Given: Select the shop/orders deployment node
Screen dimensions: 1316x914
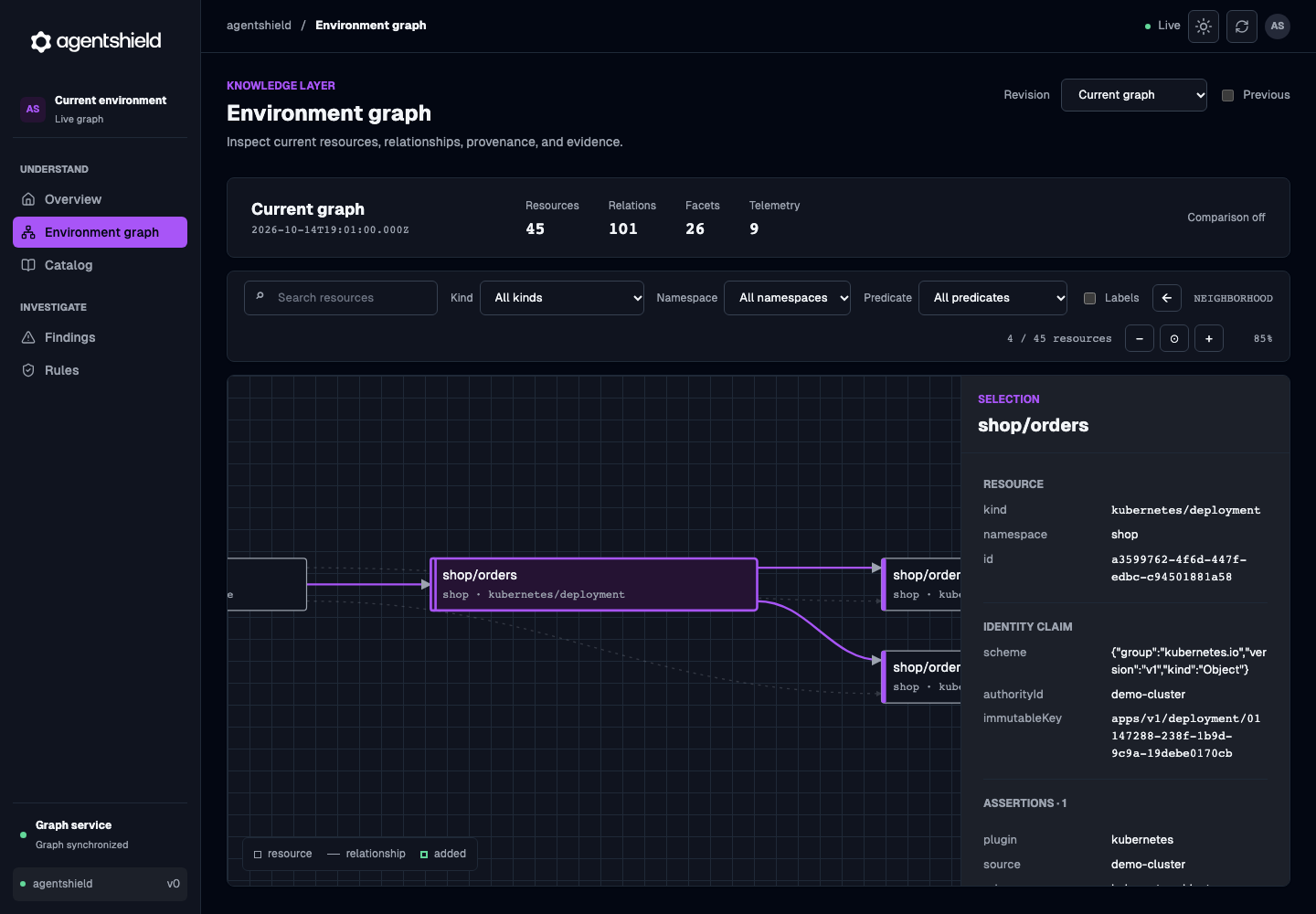Looking at the screenshot, I should 594,584.
